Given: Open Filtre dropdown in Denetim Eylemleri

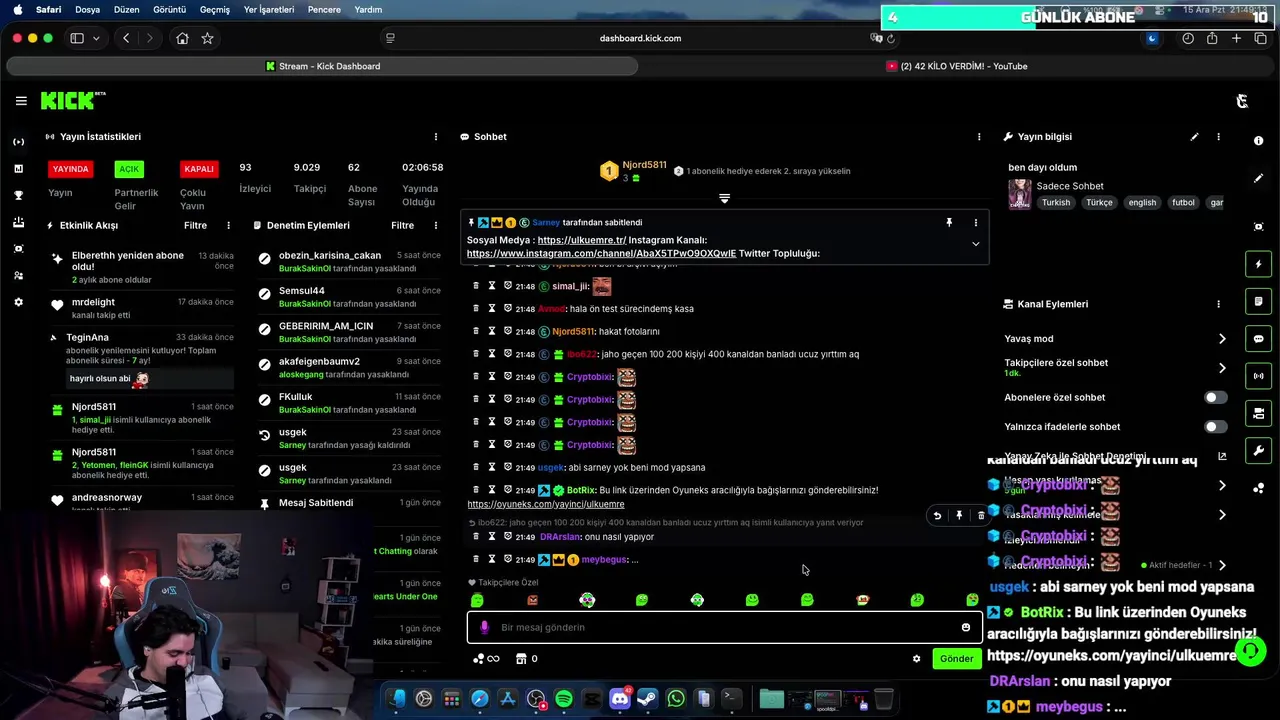Looking at the screenshot, I should [x=402, y=226].
